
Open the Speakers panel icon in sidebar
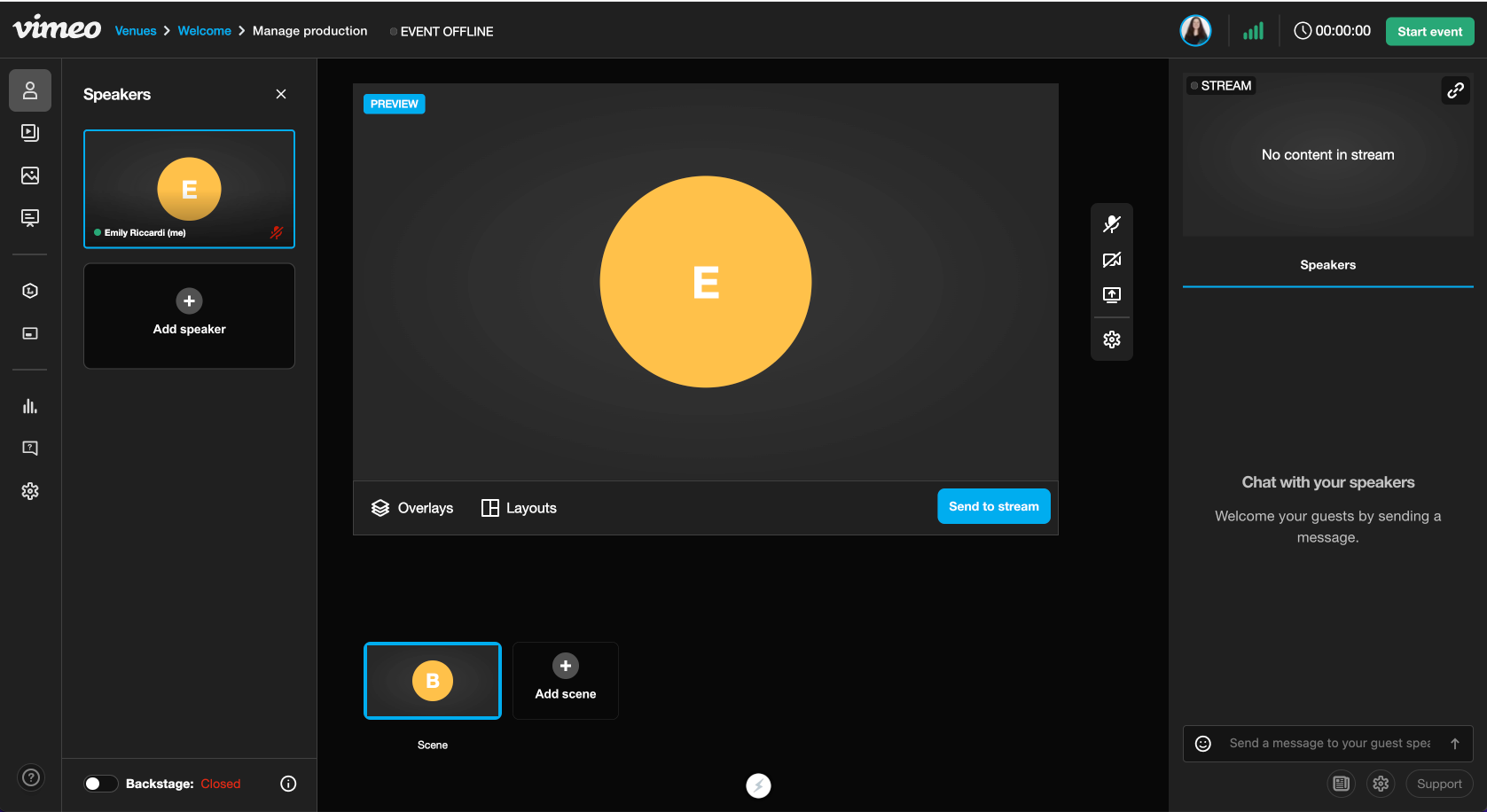[x=30, y=90]
